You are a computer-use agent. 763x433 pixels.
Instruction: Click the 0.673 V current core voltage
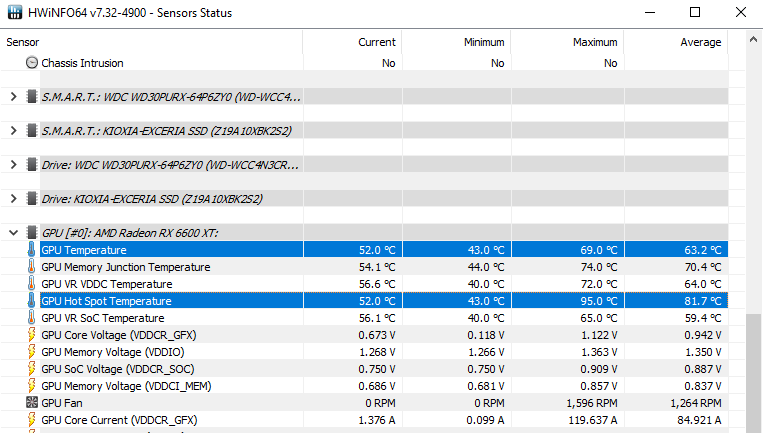(x=377, y=335)
